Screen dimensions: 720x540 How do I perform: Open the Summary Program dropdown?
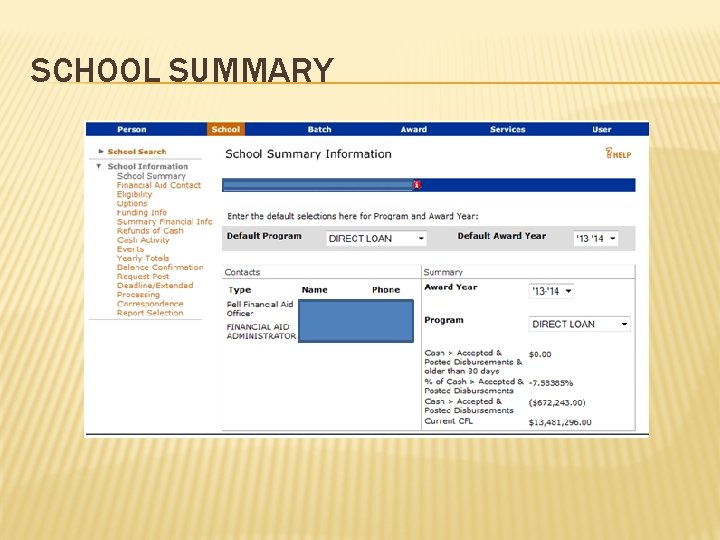[x=579, y=324]
